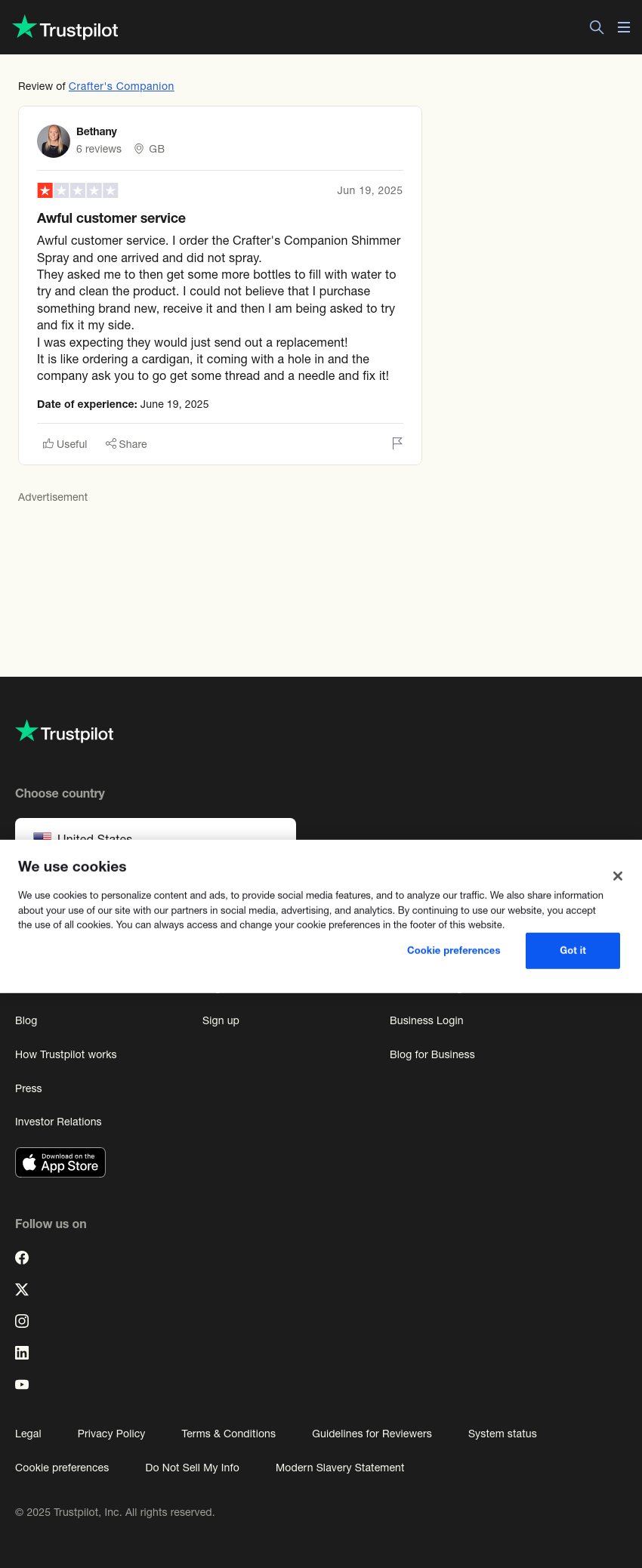
Task: Open Cookie preferences in the banner
Action: (x=454, y=950)
